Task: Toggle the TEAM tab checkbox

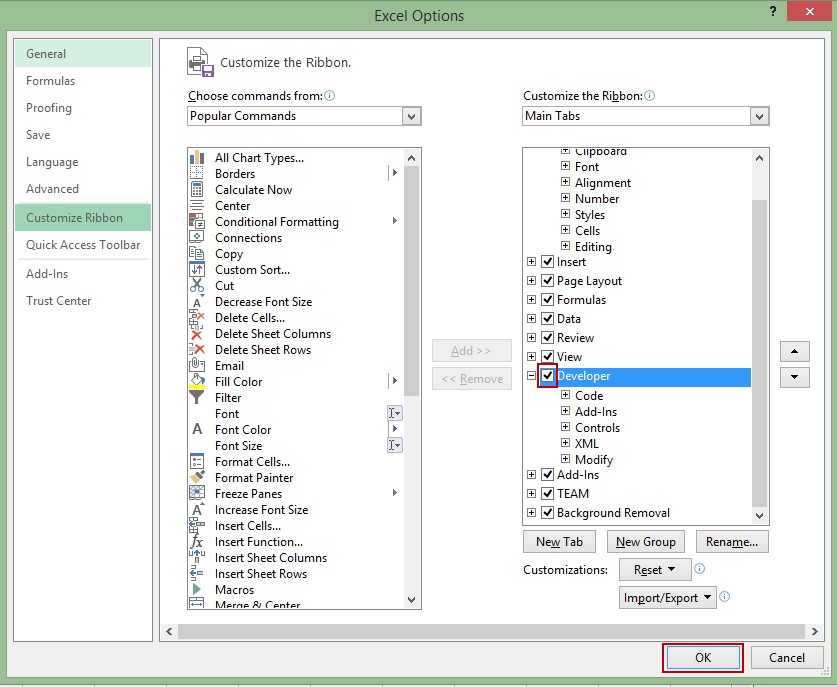Action: (x=547, y=493)
